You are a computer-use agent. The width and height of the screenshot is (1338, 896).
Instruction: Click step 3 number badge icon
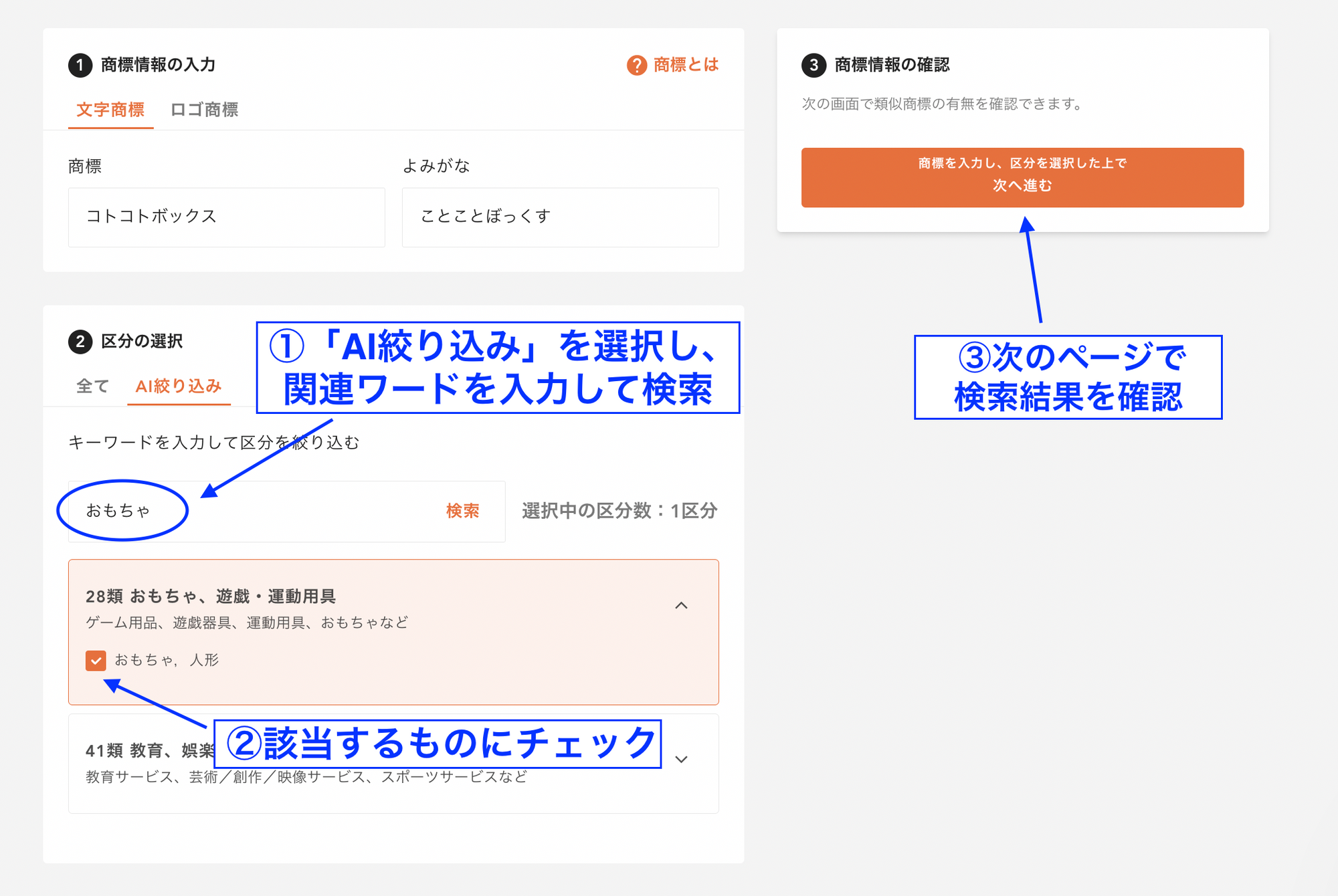814,66
